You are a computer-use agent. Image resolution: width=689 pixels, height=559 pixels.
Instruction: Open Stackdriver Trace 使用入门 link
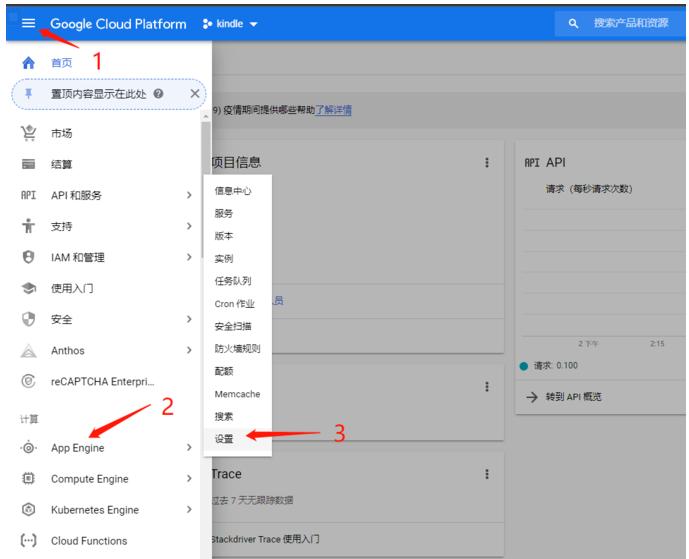pyautogui.click(x=265, y=539)
